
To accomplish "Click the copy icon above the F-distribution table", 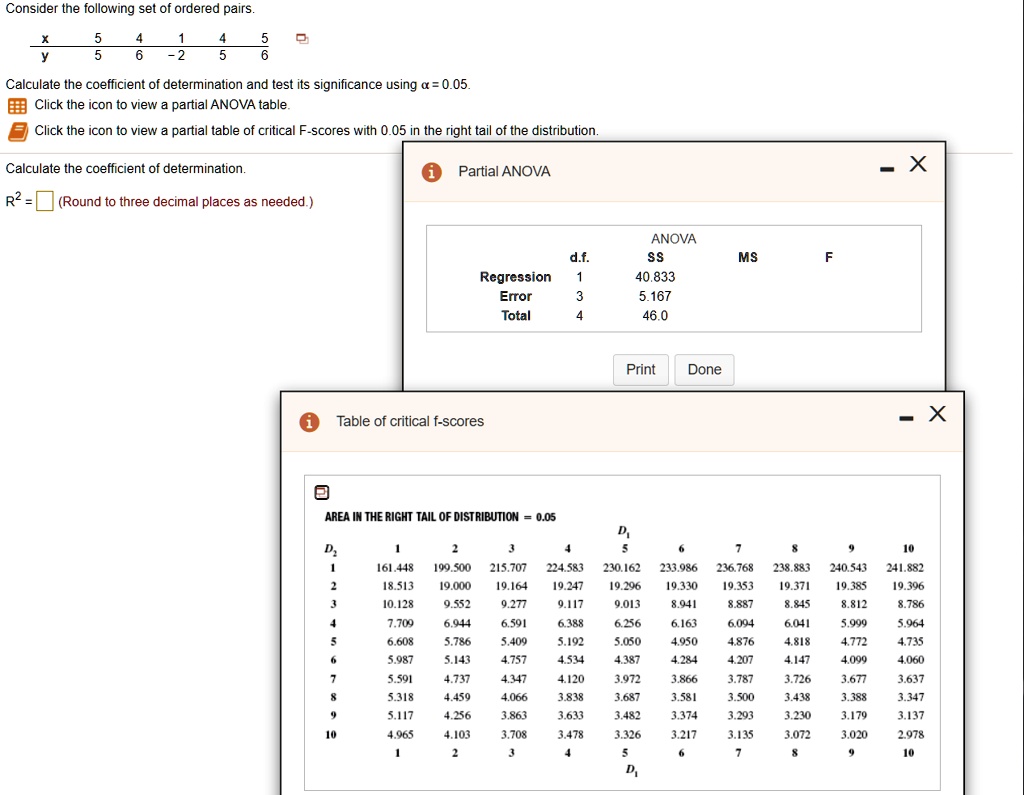I will coord(322,491).
